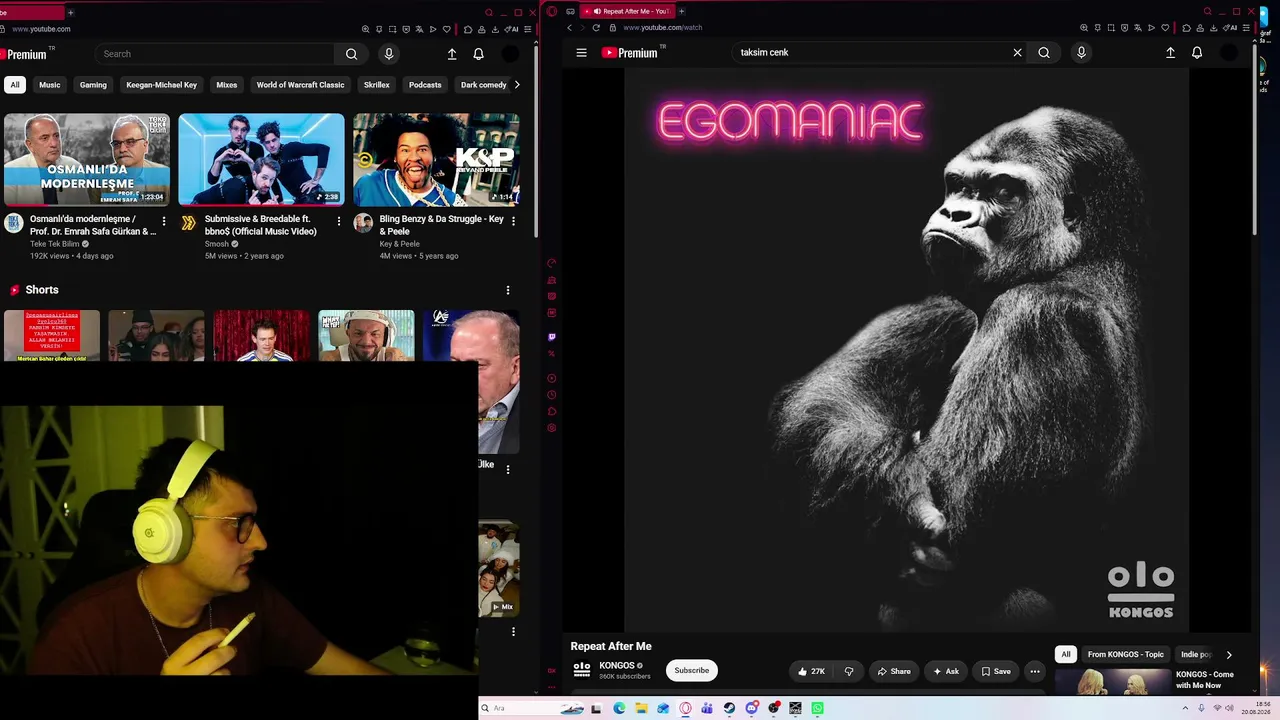This screenshot has height=720, width=1280.
Task: Click the heart bookmark icon in the right toolbar
Action: [x=1165, y=28]
